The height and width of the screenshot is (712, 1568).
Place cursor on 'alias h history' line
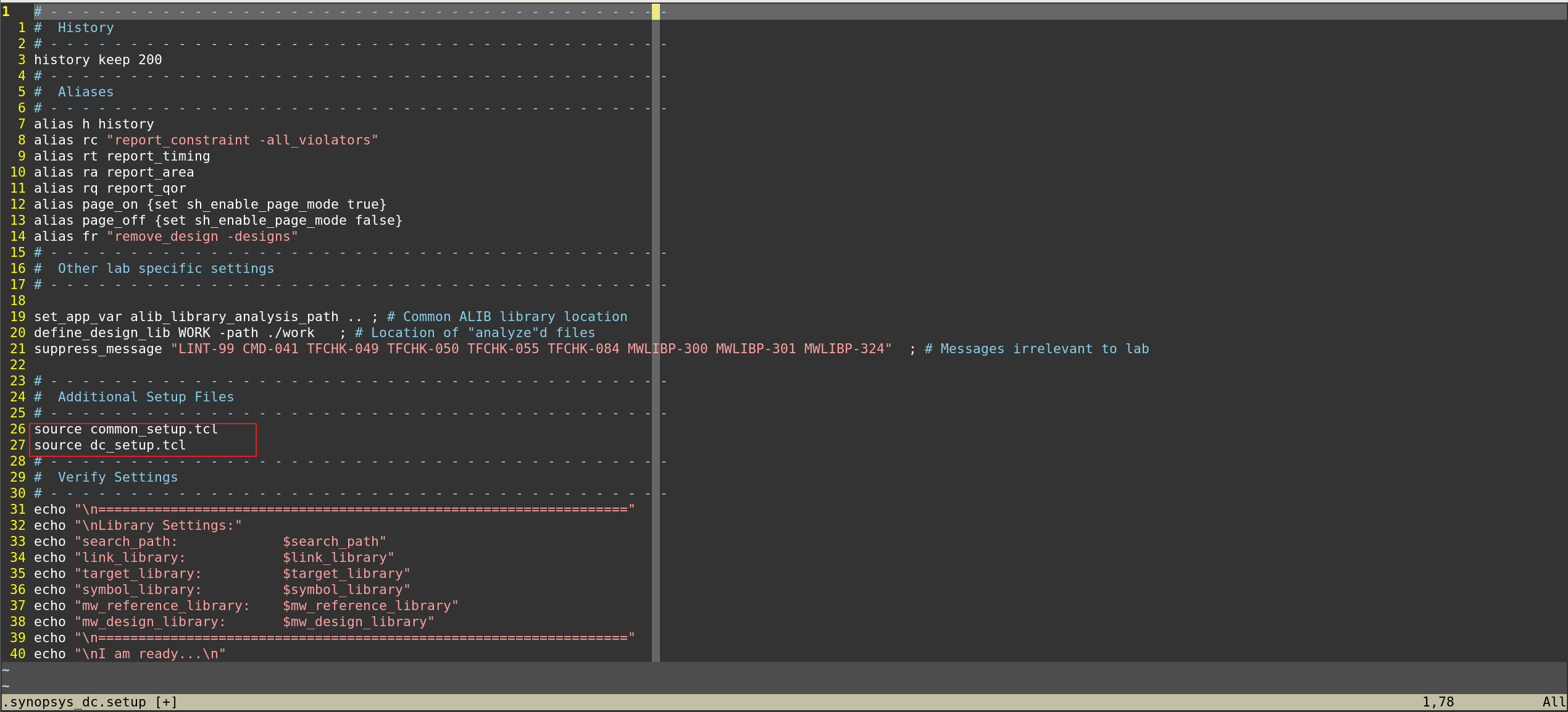[94, 124]
